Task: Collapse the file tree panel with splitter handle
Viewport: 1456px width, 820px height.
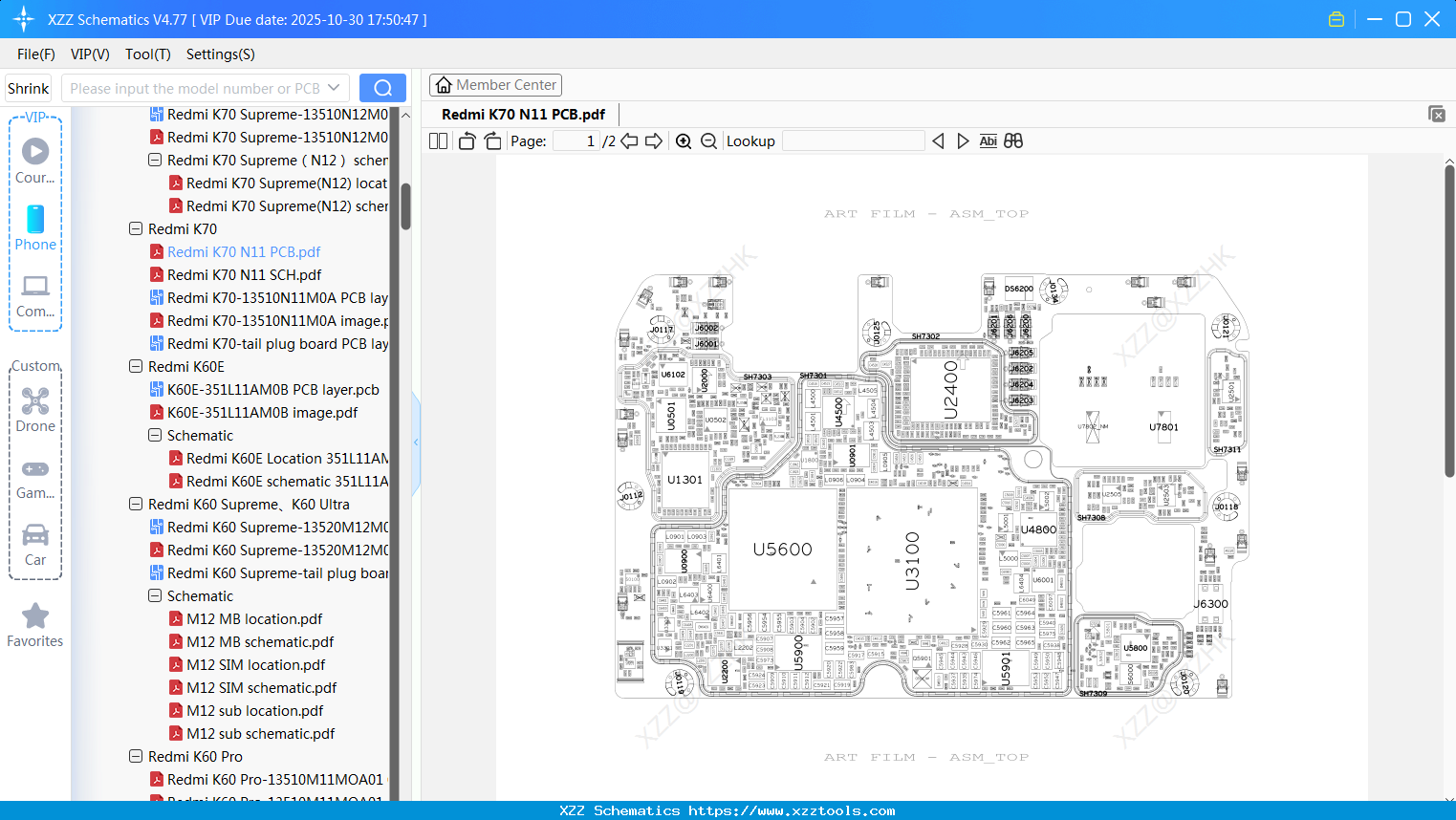Action: click(x=416, y=442)
